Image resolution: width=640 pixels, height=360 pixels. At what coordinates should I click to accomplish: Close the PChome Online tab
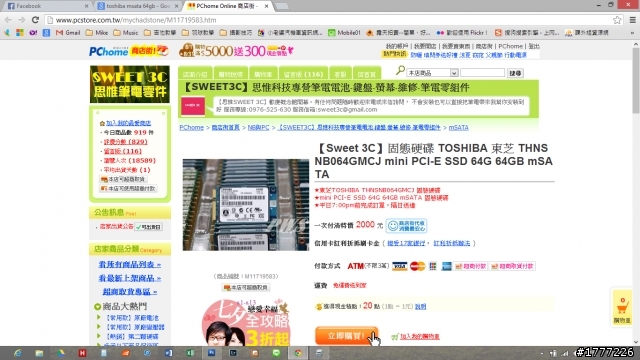[x=266, y=6]
